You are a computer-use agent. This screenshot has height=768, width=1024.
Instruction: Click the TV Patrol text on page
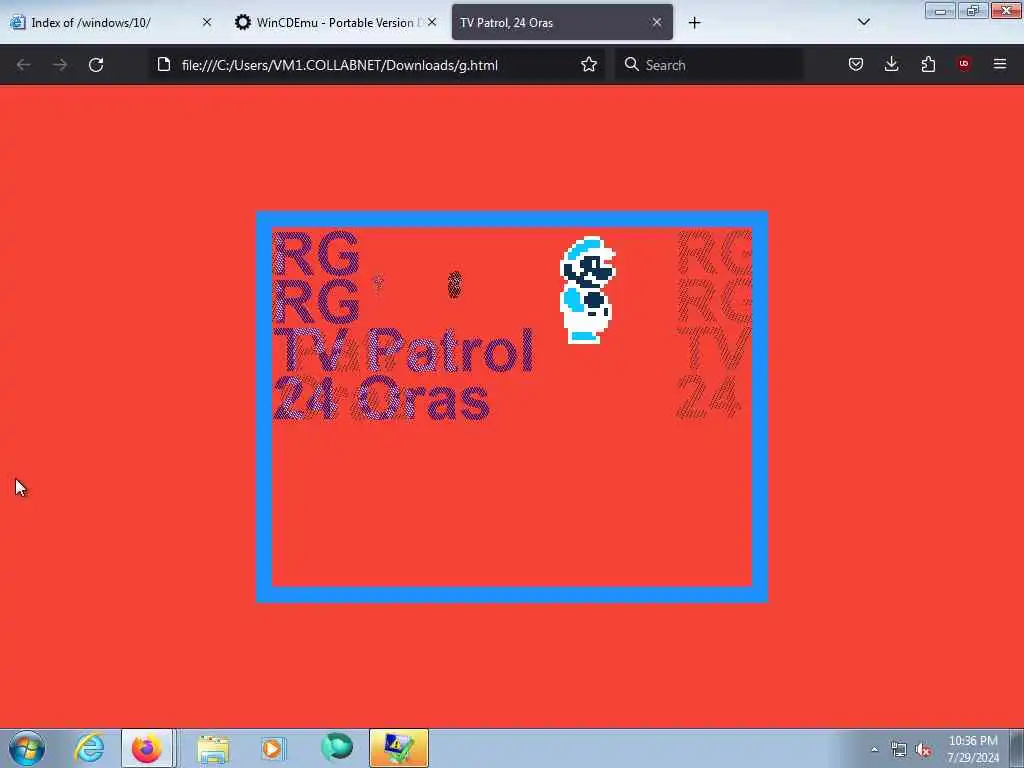click(x=403, y=350)
